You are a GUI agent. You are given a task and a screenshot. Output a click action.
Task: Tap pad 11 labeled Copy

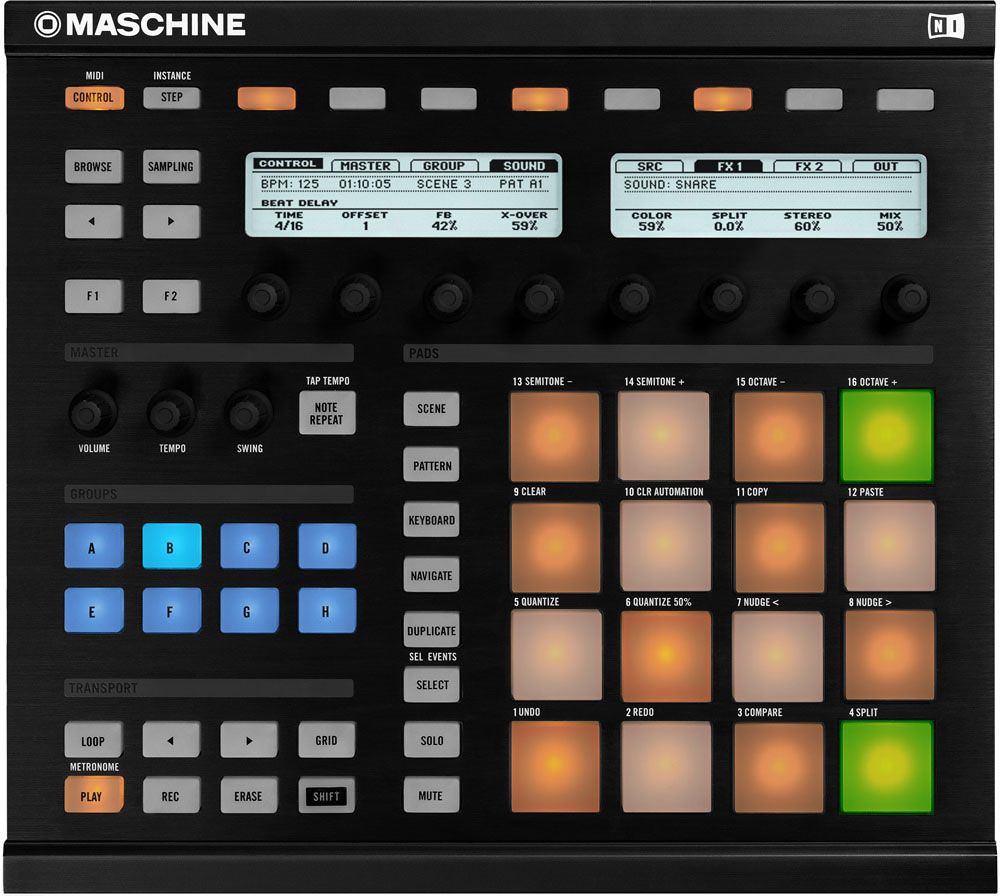click(x=779, y=547)
